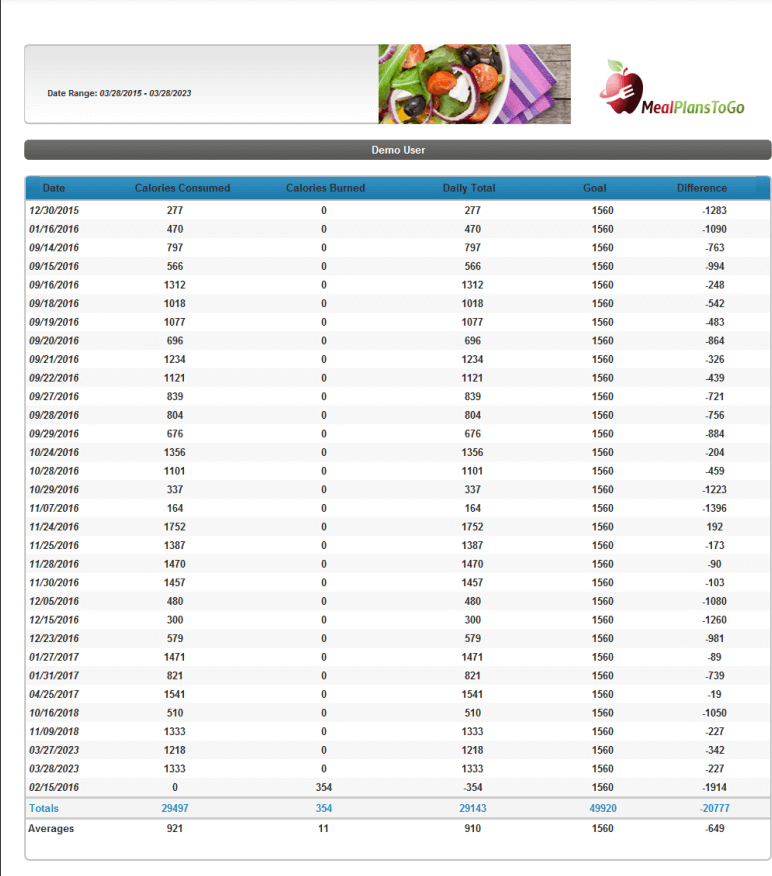772x876 pixels.
Task: Click date 10/24/2016
Action: point(54,453)
